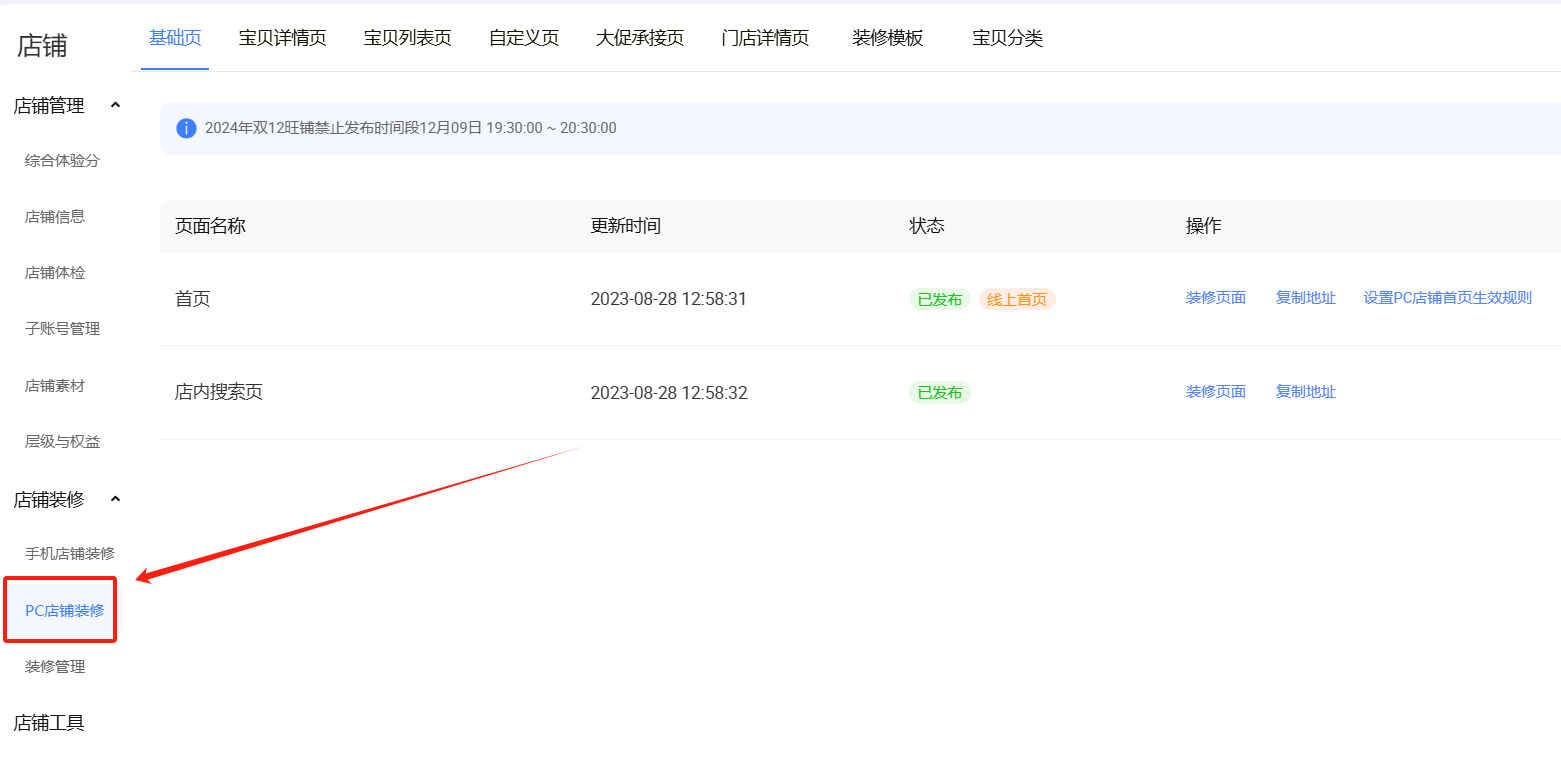Viewport: 1561px width, 766px height.
Task: Click the timestamp 2023-08-28 12:58:31
Action: tap(669, 299)
